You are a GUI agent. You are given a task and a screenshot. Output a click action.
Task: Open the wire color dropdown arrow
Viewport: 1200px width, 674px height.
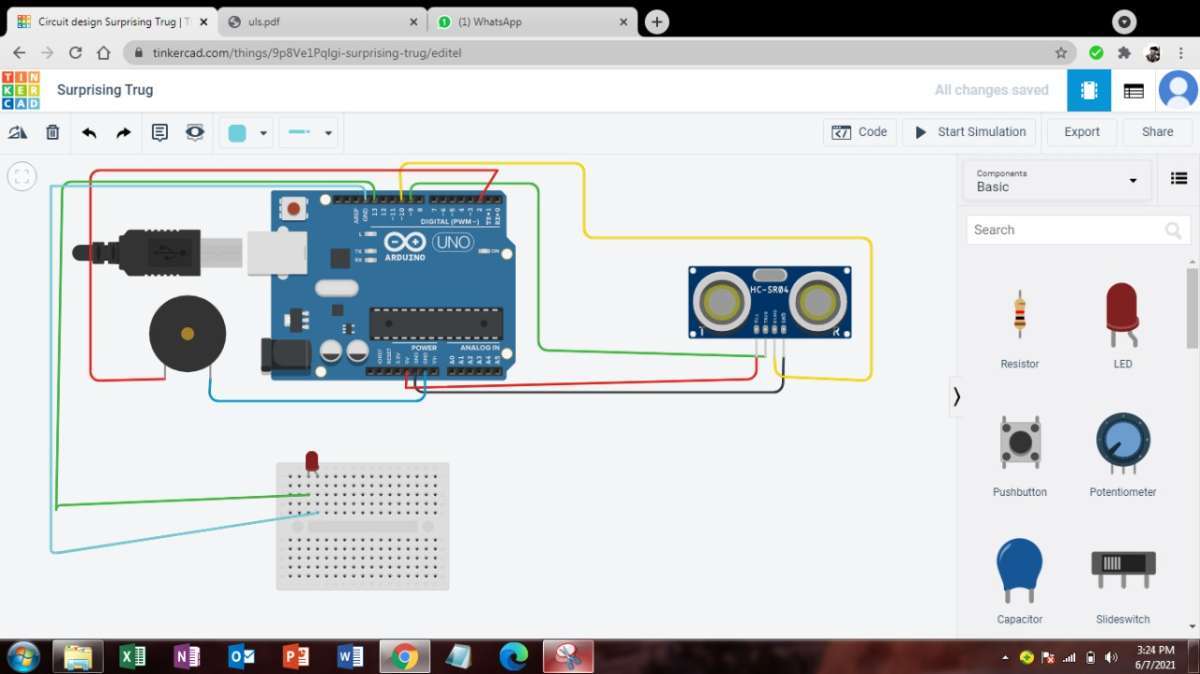[263, 133]
